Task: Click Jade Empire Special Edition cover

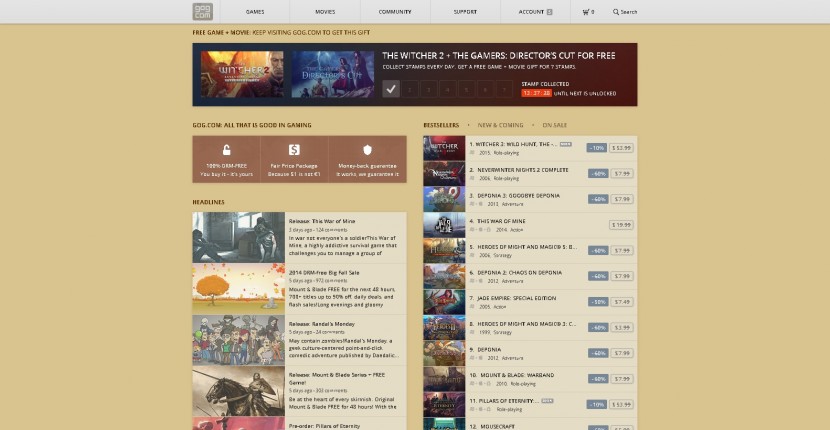Action: click(x=444, y=302)
